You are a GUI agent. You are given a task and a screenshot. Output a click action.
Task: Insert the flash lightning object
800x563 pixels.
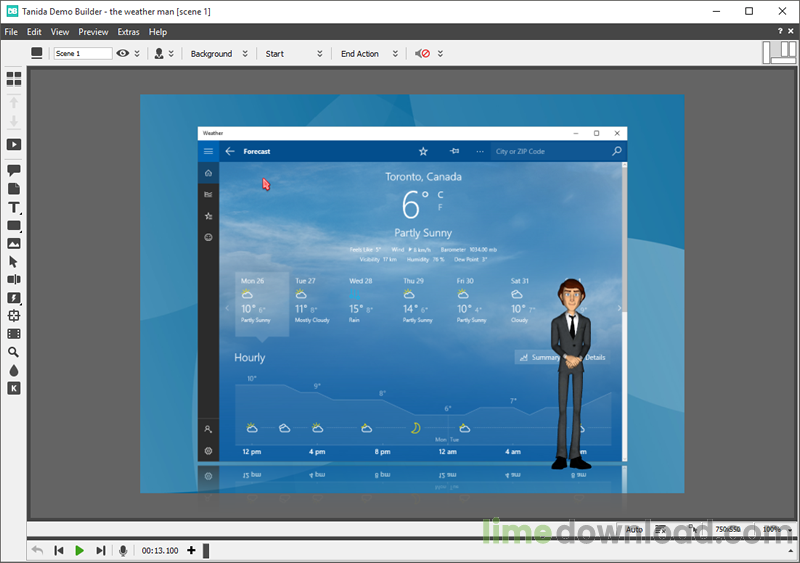click(14, 298)
